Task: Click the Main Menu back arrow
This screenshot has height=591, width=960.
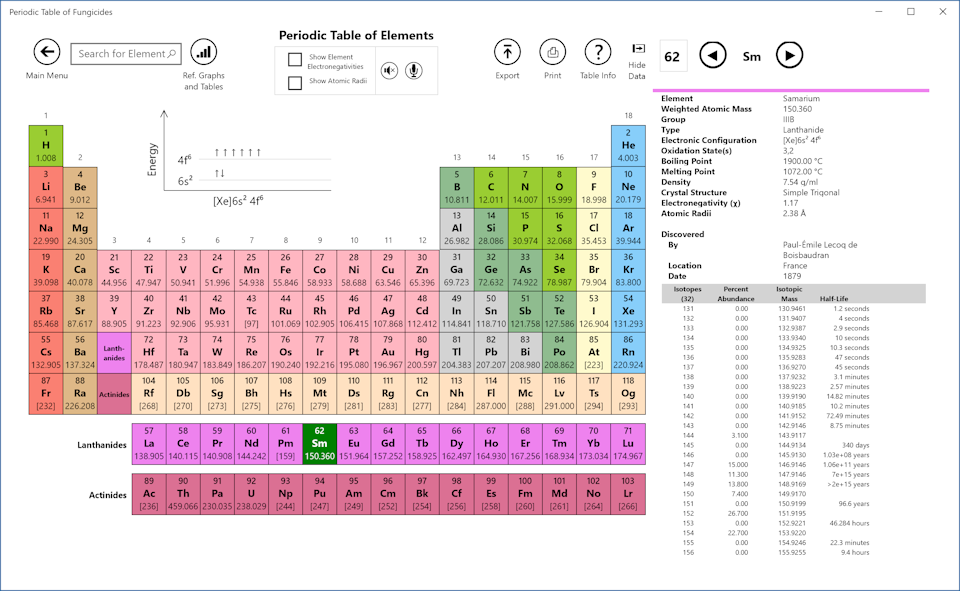Action: tap(47, 53)
